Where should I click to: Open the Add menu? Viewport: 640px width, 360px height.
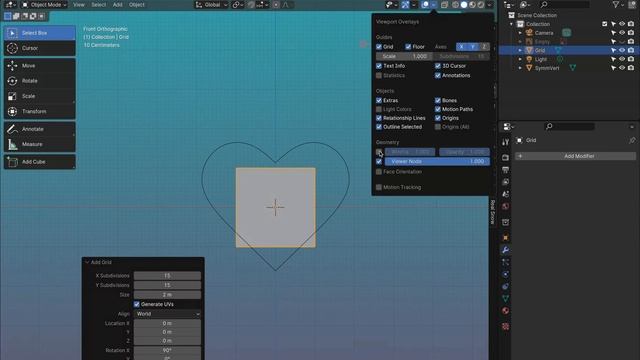[x=118, y=5]
